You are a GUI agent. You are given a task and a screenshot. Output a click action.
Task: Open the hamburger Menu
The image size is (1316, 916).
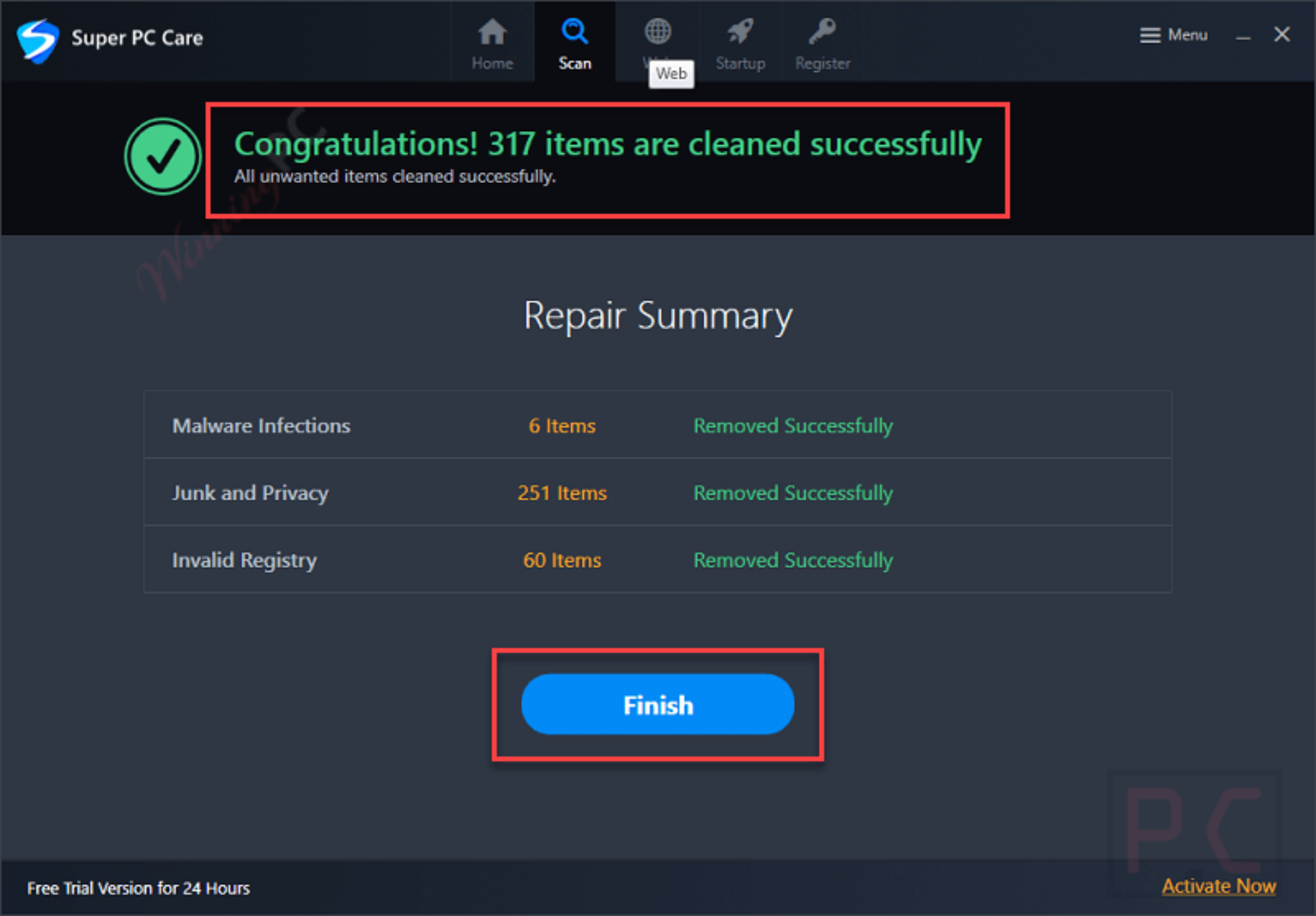click(x=1174, y=35)
